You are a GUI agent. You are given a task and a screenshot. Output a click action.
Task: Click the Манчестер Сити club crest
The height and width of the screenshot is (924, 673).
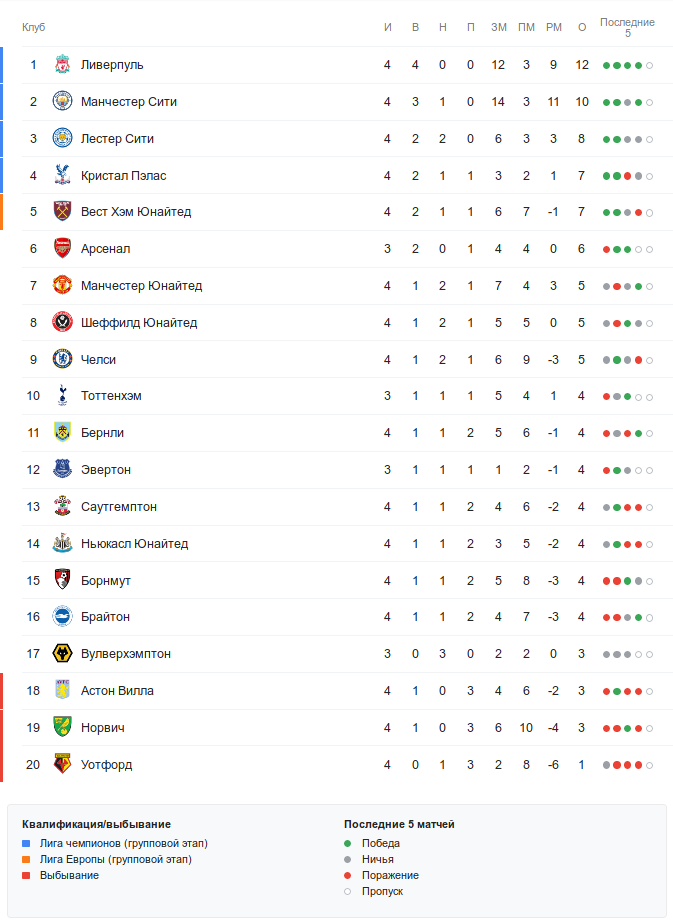click(x=62, y=102)
